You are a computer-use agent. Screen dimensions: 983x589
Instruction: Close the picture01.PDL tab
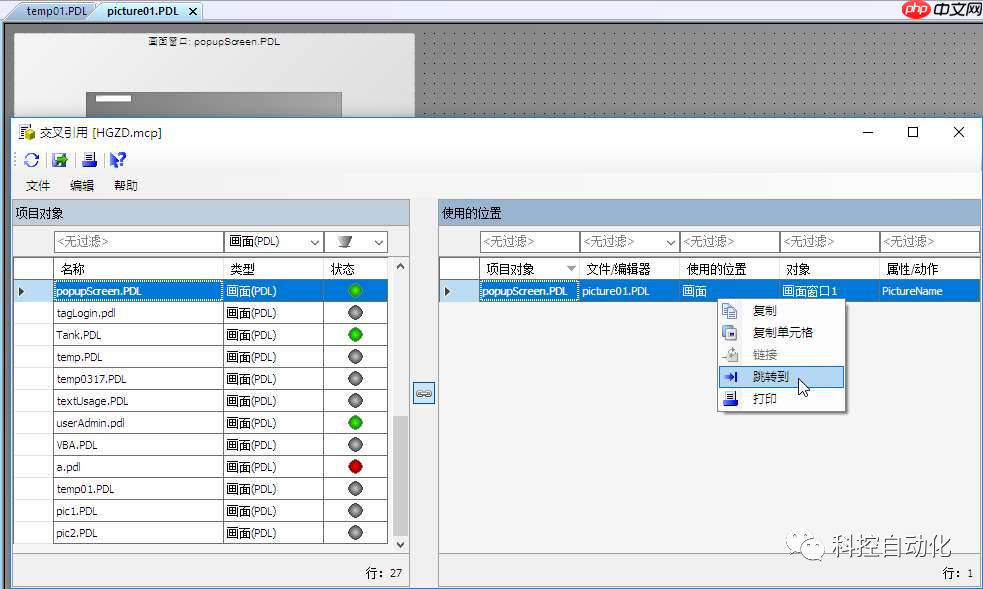(193, 11)
